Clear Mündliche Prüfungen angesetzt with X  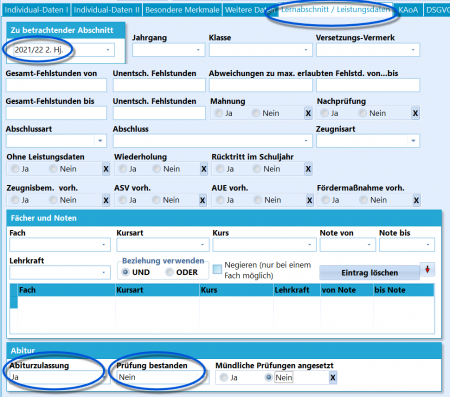333,378
